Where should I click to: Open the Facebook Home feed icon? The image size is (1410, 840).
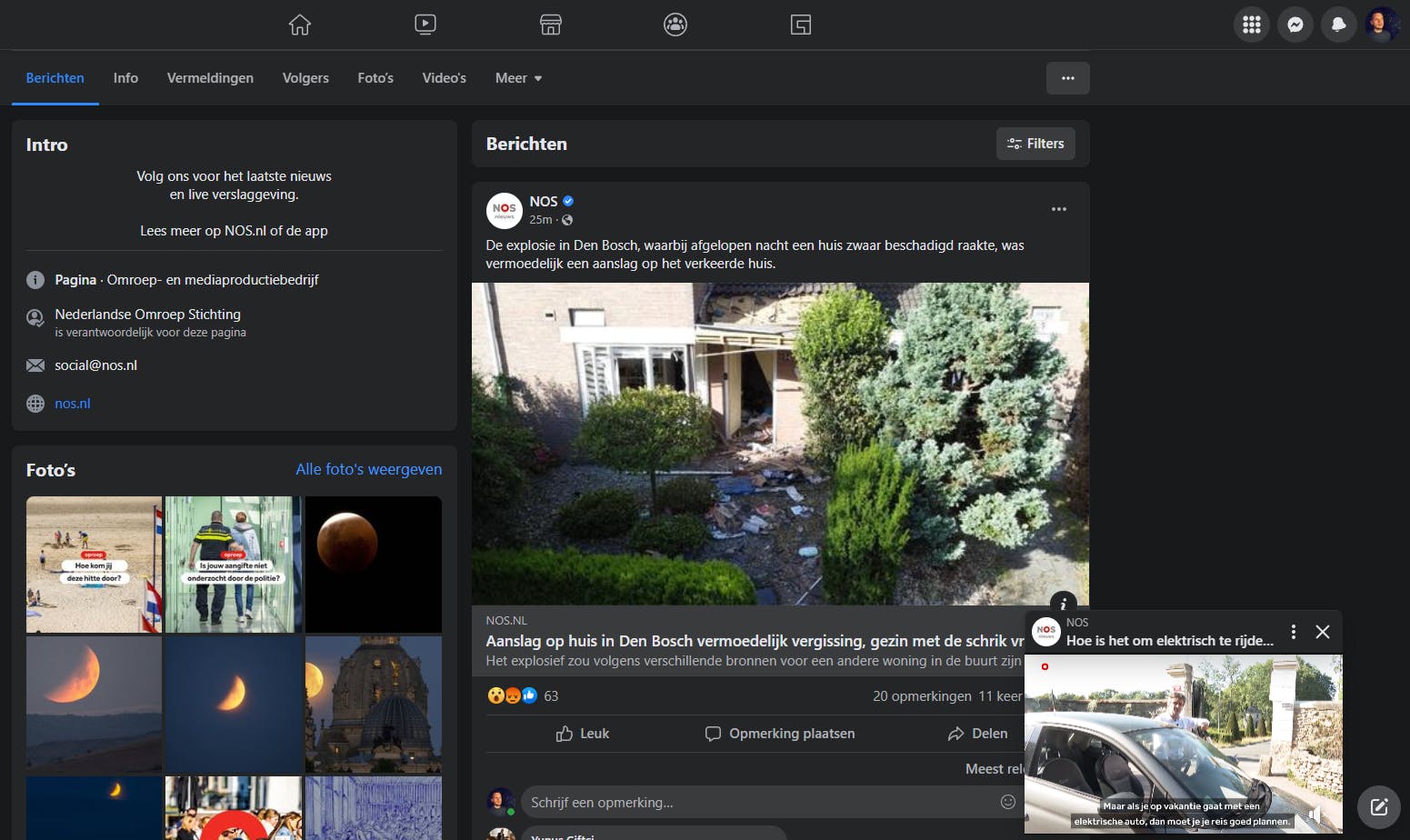tap(299, 25)
